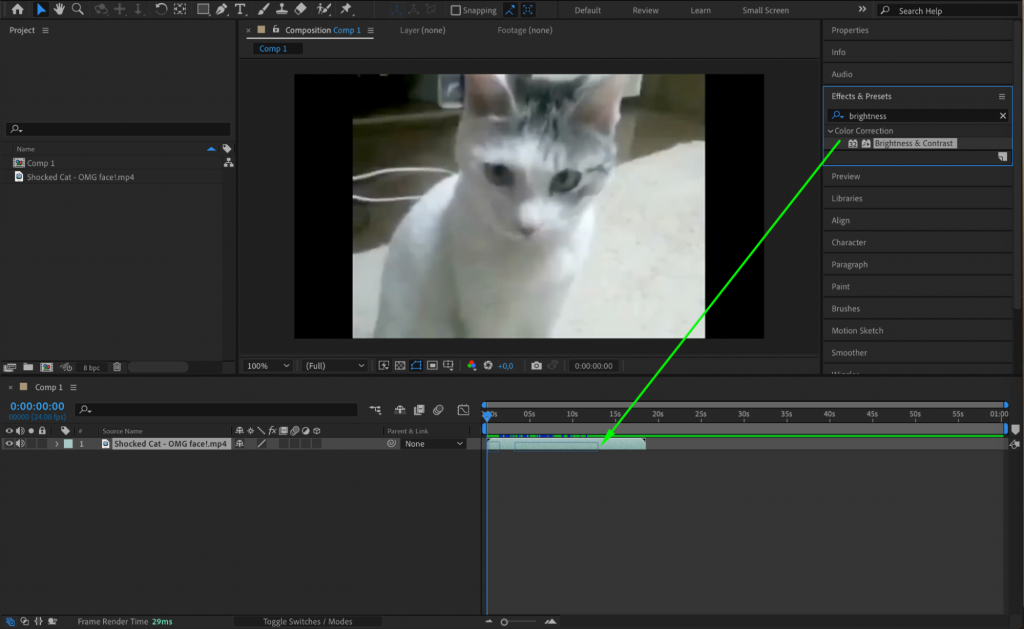Select the Zoom tool
This screenshot has height=629, width=1024.
(75, 10)
